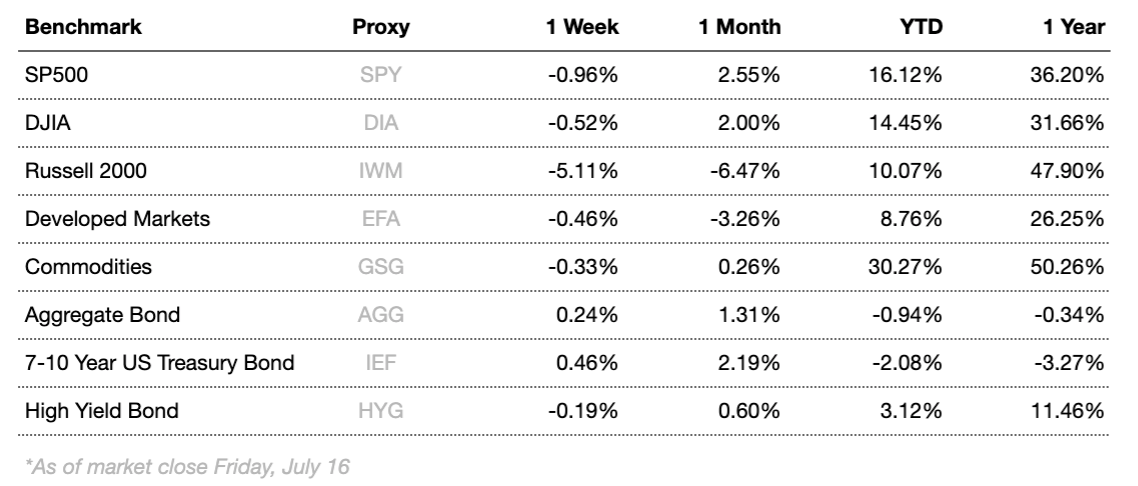The image size is (1138, 486).
Task: Open the SPY proxy ticker
Action: pyautogui.click(x=381, y=75)
